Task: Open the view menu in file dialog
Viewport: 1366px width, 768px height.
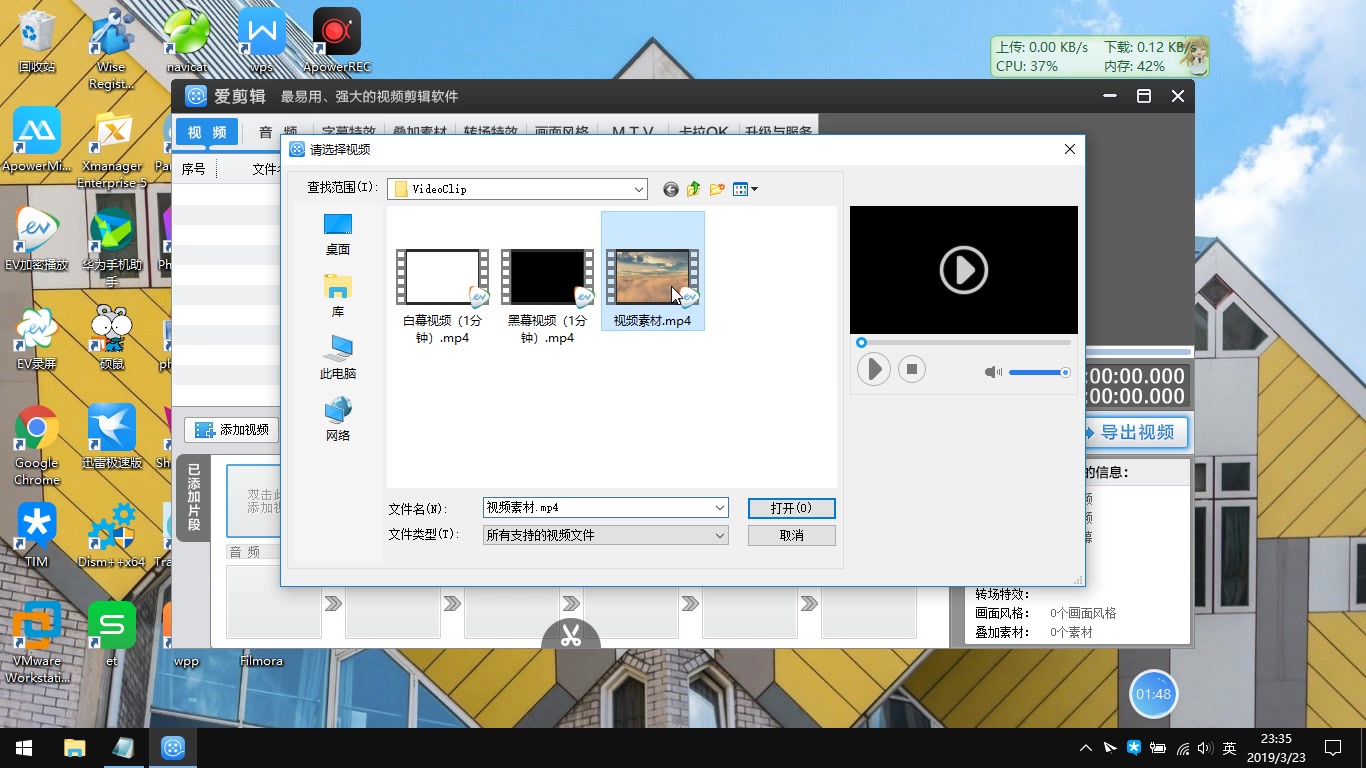Action: (x=745, y=189)
